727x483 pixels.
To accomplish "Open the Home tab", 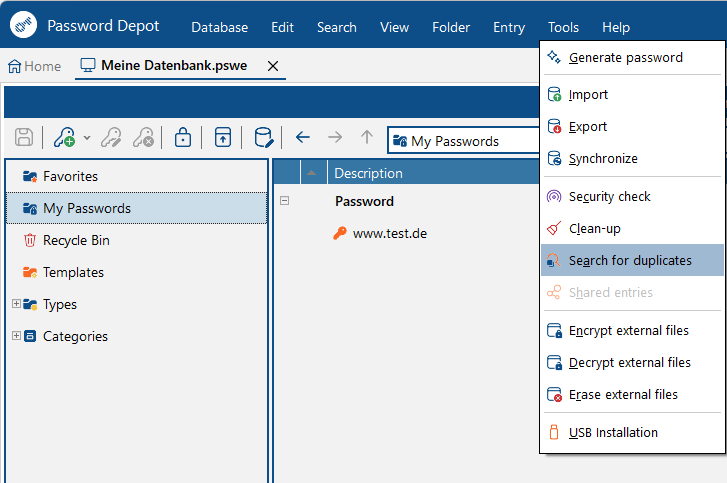I will (x=35, y=66).
